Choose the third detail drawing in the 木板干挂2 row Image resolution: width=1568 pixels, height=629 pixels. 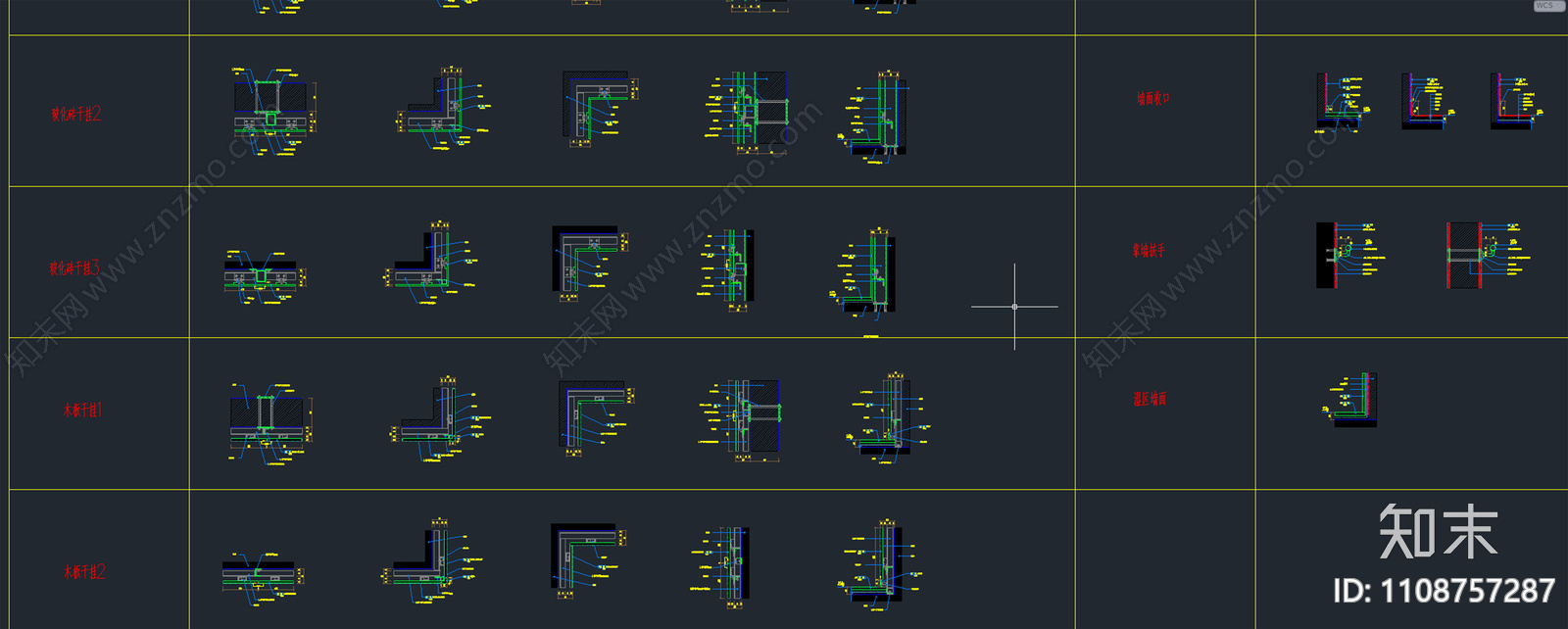pos(589,559)
